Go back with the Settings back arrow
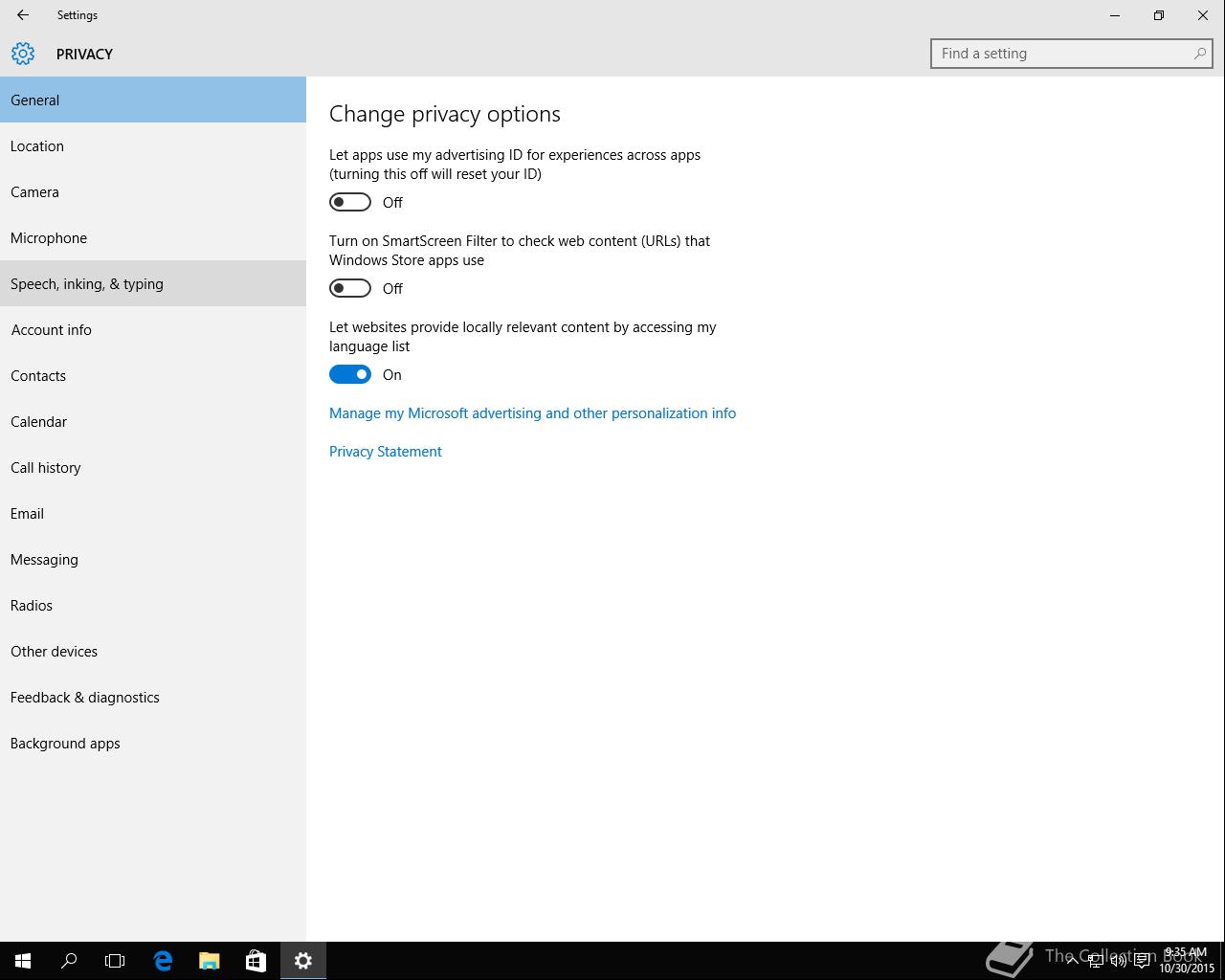 pyautogui.click(x=23, y=15)
